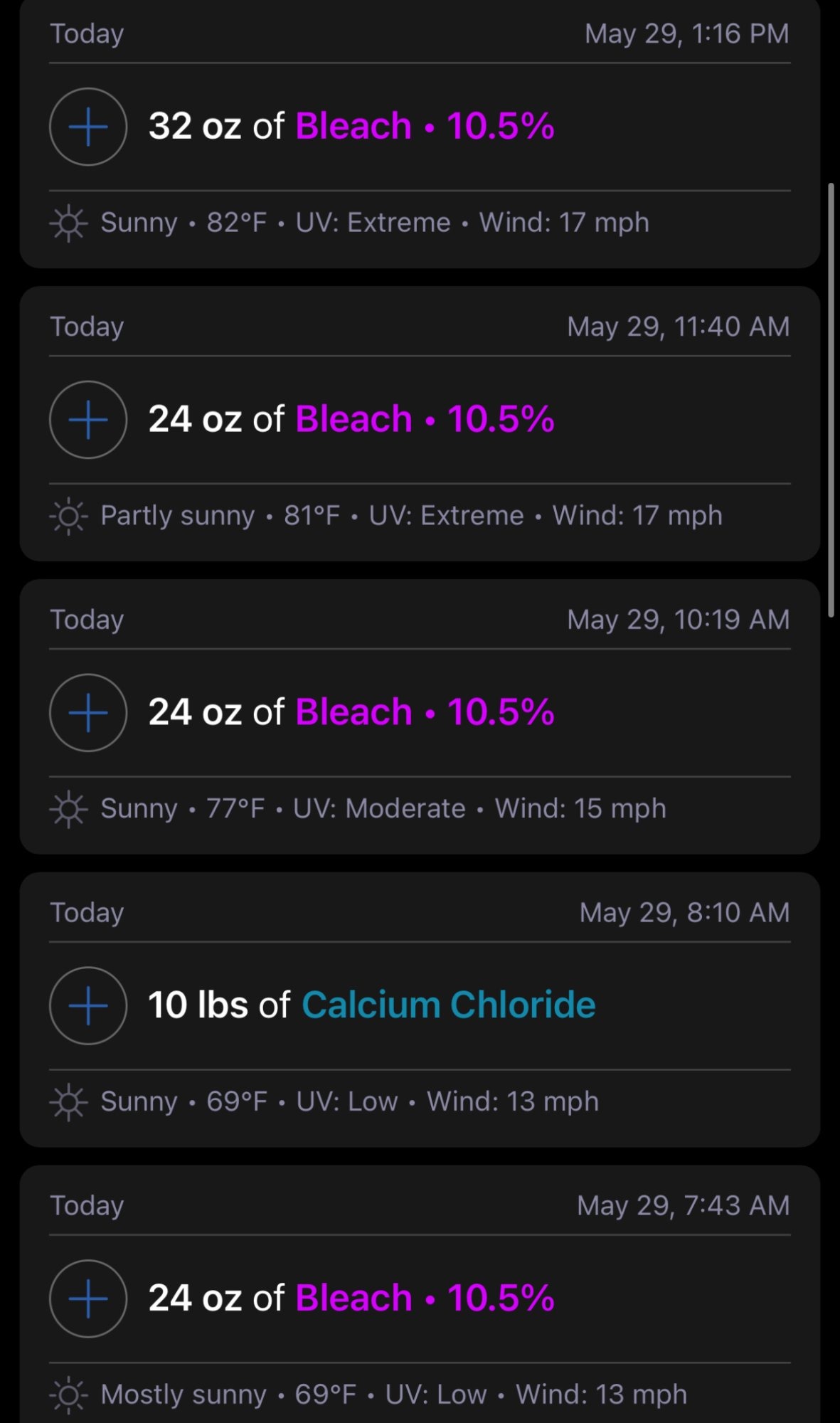Image resolution: width=840 pixels, height=1423 pixels.
Task: Select the May 29, 11:40 AM timestamp
Action: (678, 327)
